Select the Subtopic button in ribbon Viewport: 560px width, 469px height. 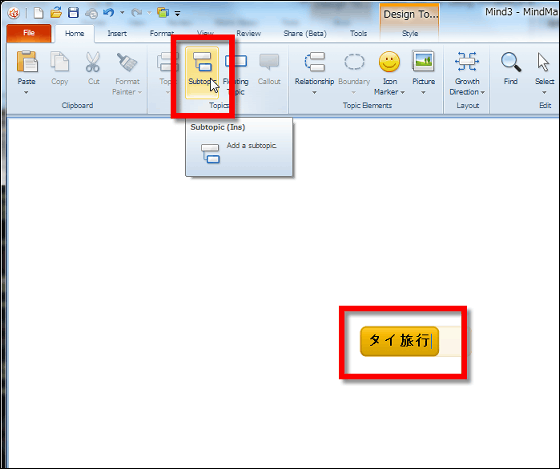[x=202, y=72]
